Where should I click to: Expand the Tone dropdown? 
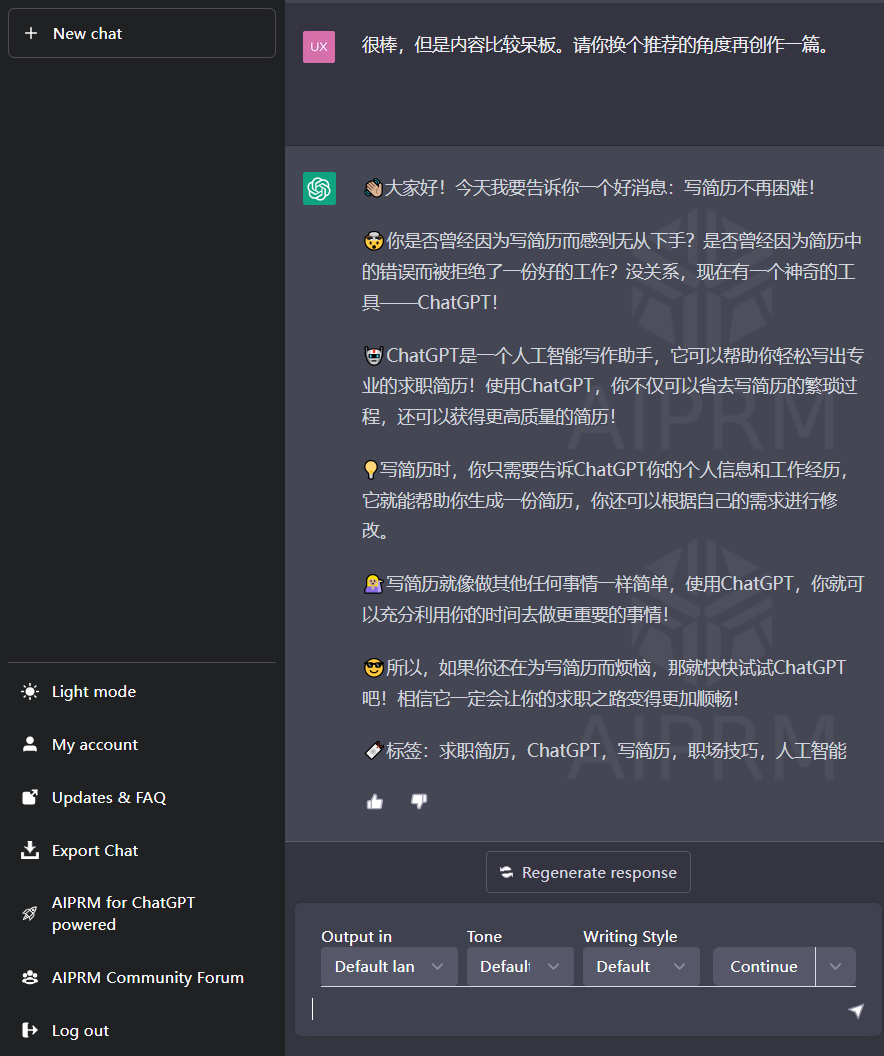click(x=519, y=966)
